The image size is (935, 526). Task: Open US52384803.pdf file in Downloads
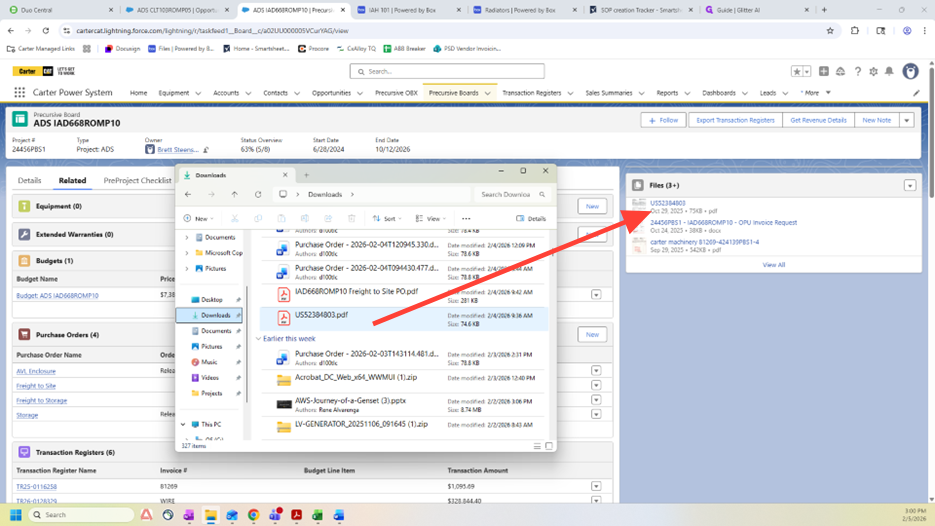pos(321,315)
